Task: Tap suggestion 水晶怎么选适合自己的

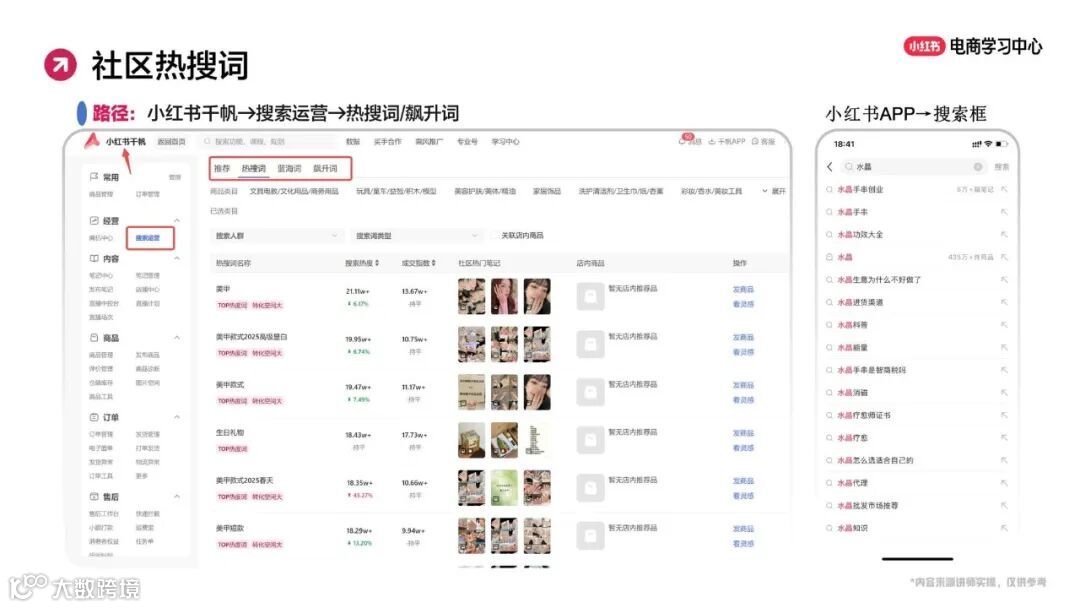Action: pyautogui.click(x=875, y=460)
